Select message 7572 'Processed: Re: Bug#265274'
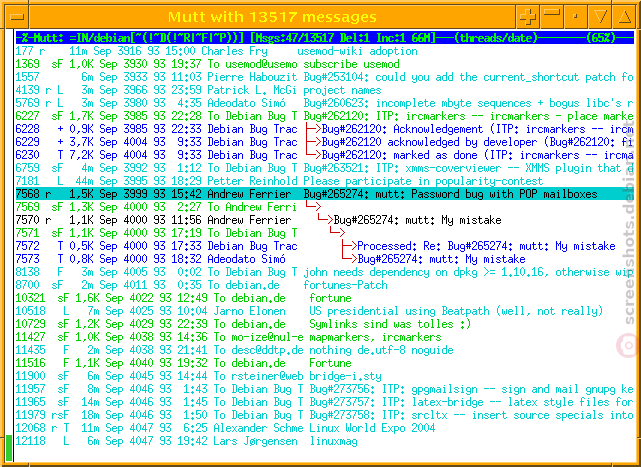Screen dimensions: 641x467 (325, 246)
